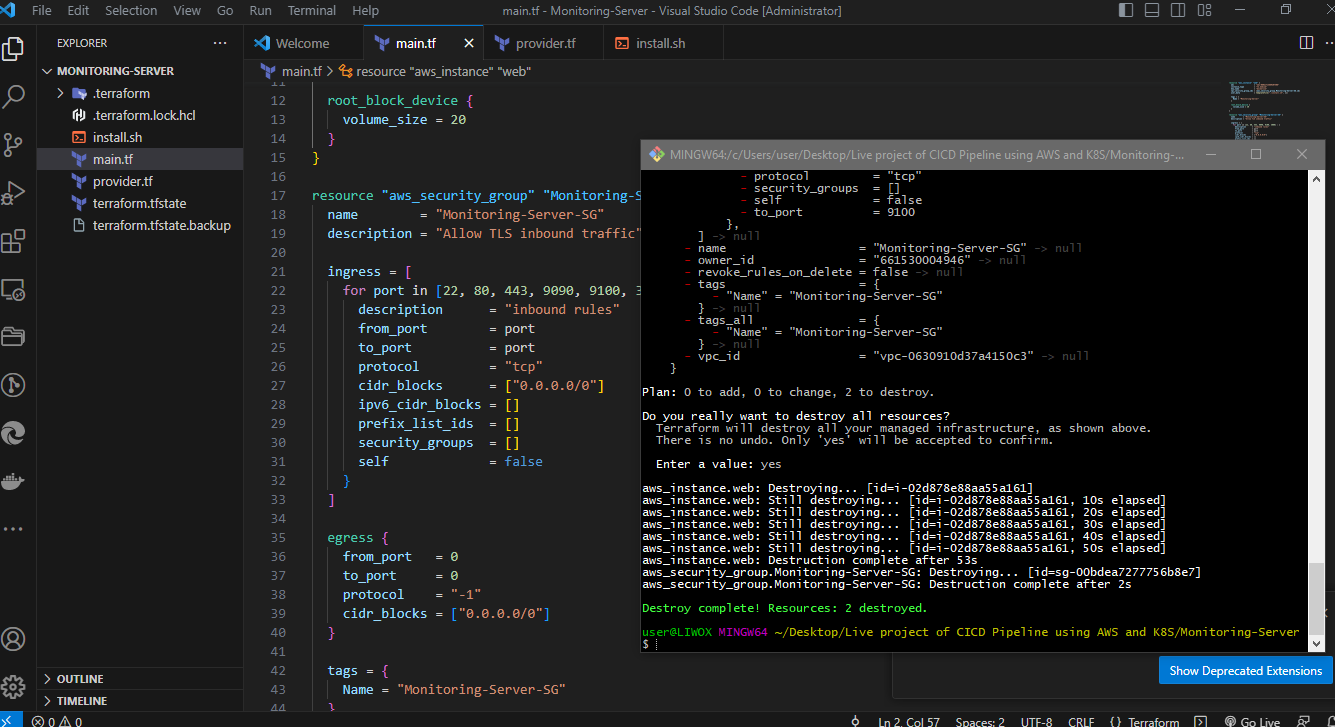Click Show Deprecated Extensions button
The height and width of the screenshot is (727, 1335).
pos(1245,671)
